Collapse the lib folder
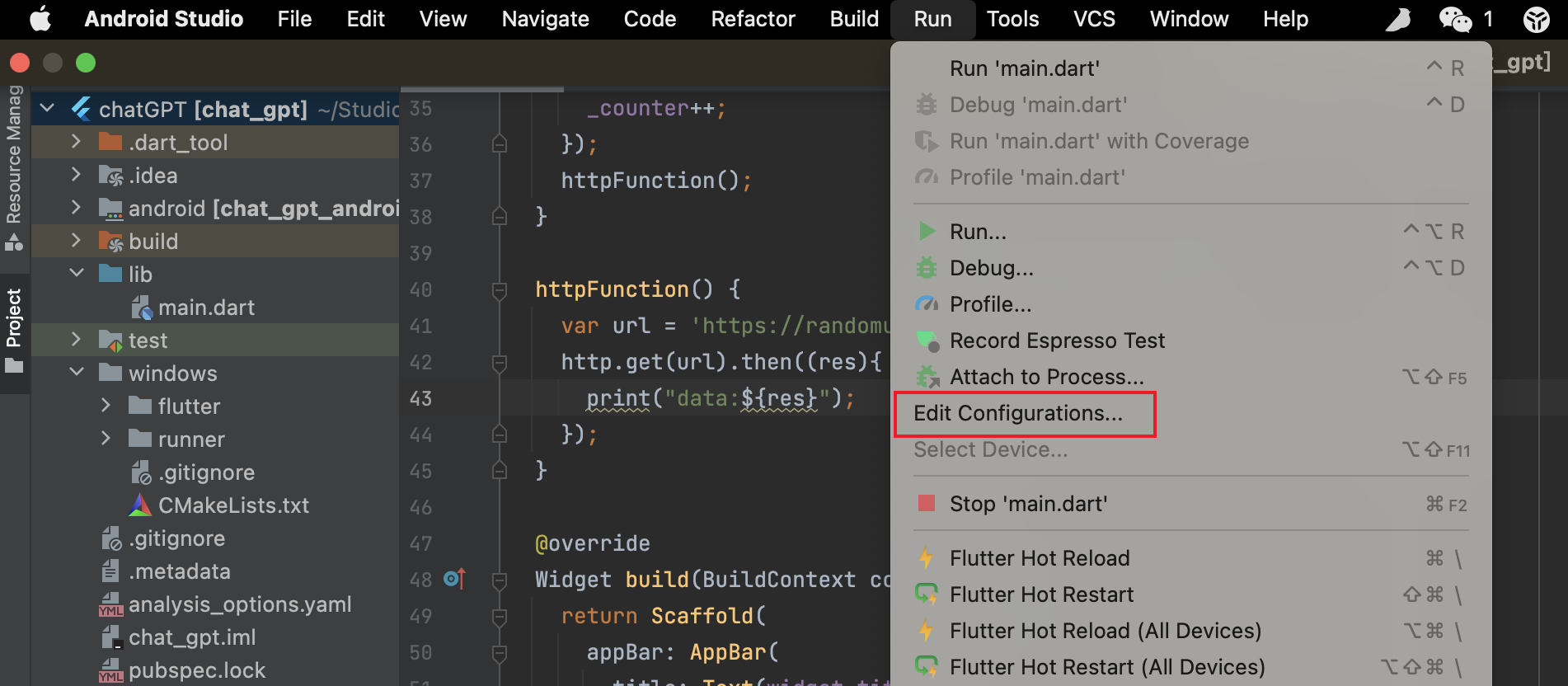Image resolution: width=1568 pixels, height=686 pixels. tap(77, 273)
